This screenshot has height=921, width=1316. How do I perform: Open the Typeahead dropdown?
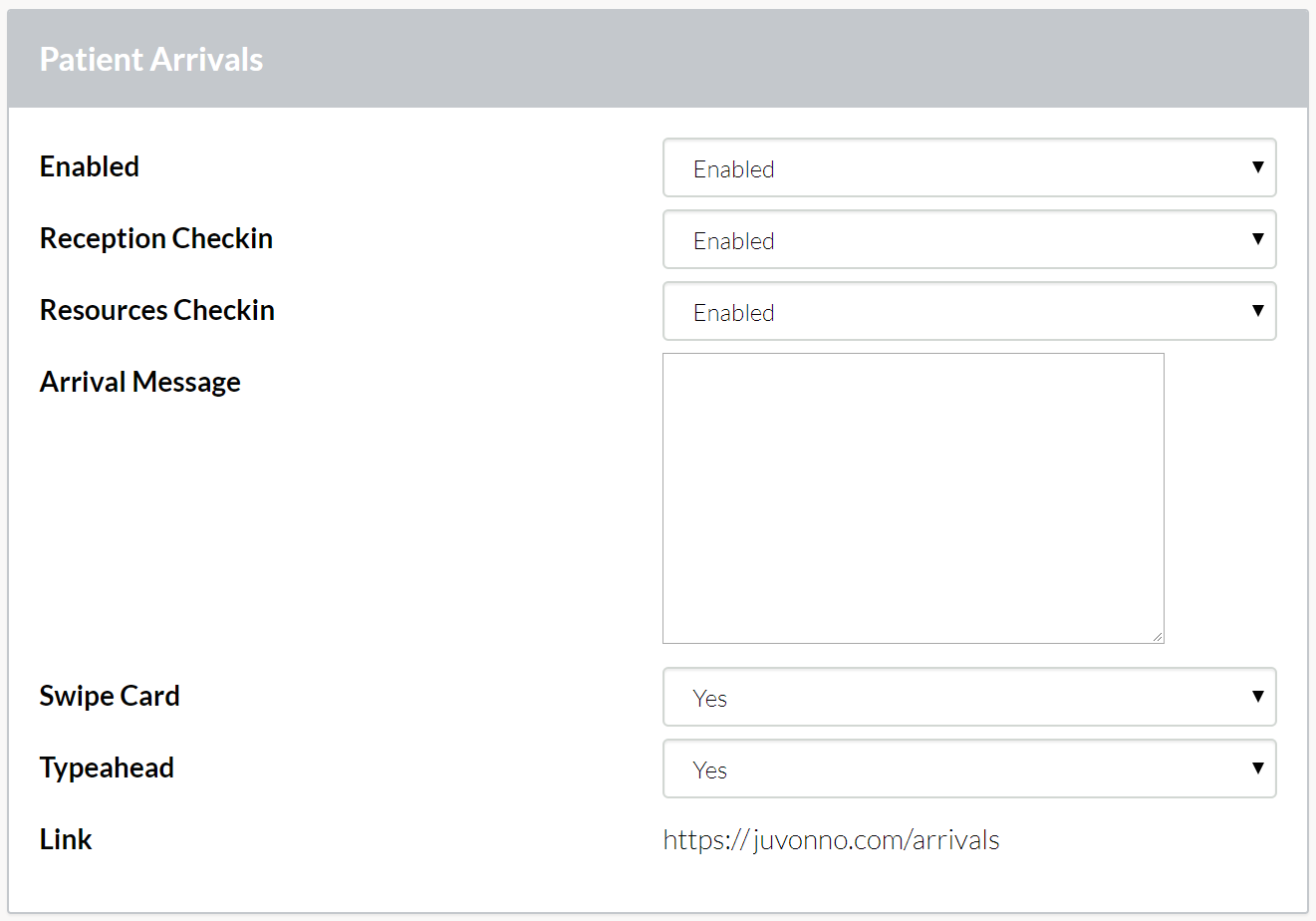(x=969, y=768)
